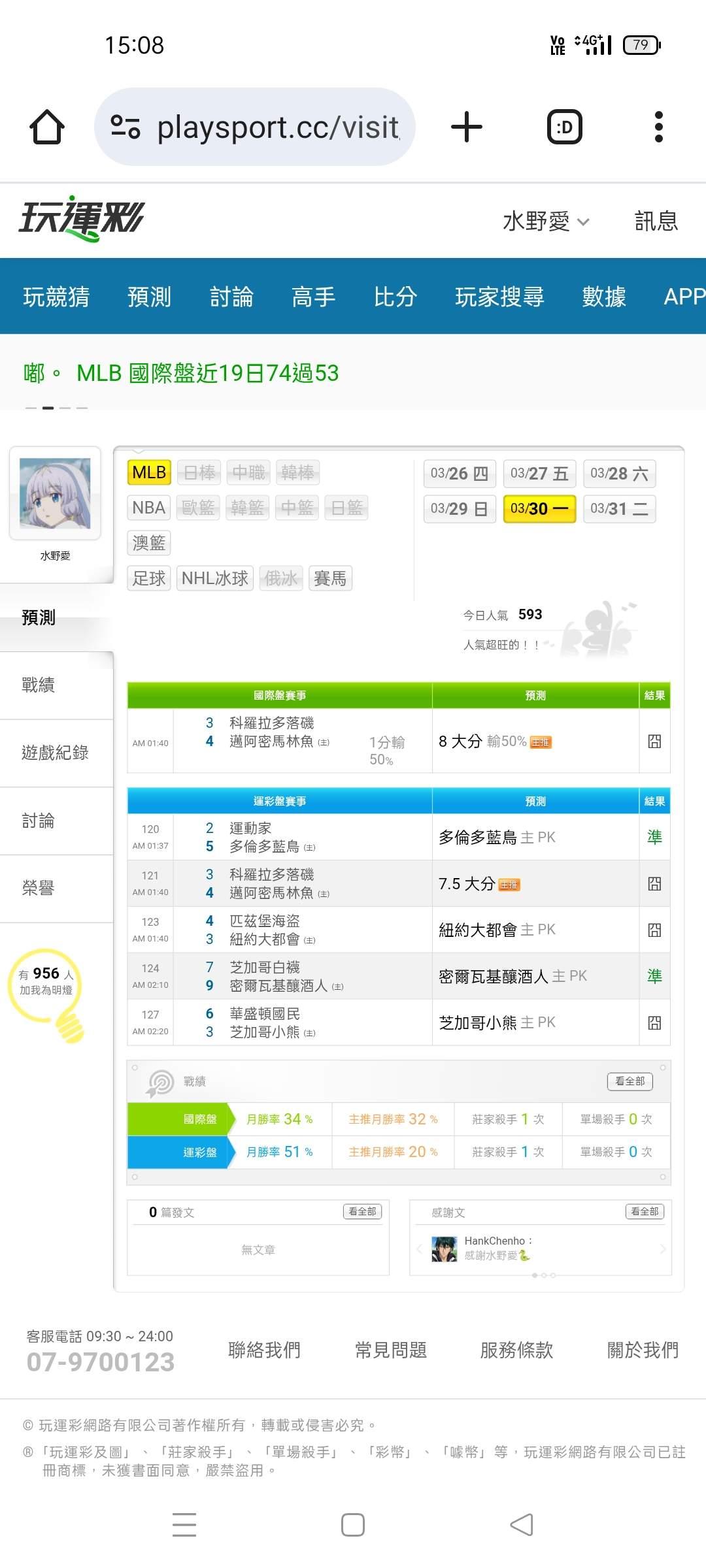Viewport: 706px width, 1568px height.
Task: Click 今日人氣 593 counter
Action: (x=503, y=615)
